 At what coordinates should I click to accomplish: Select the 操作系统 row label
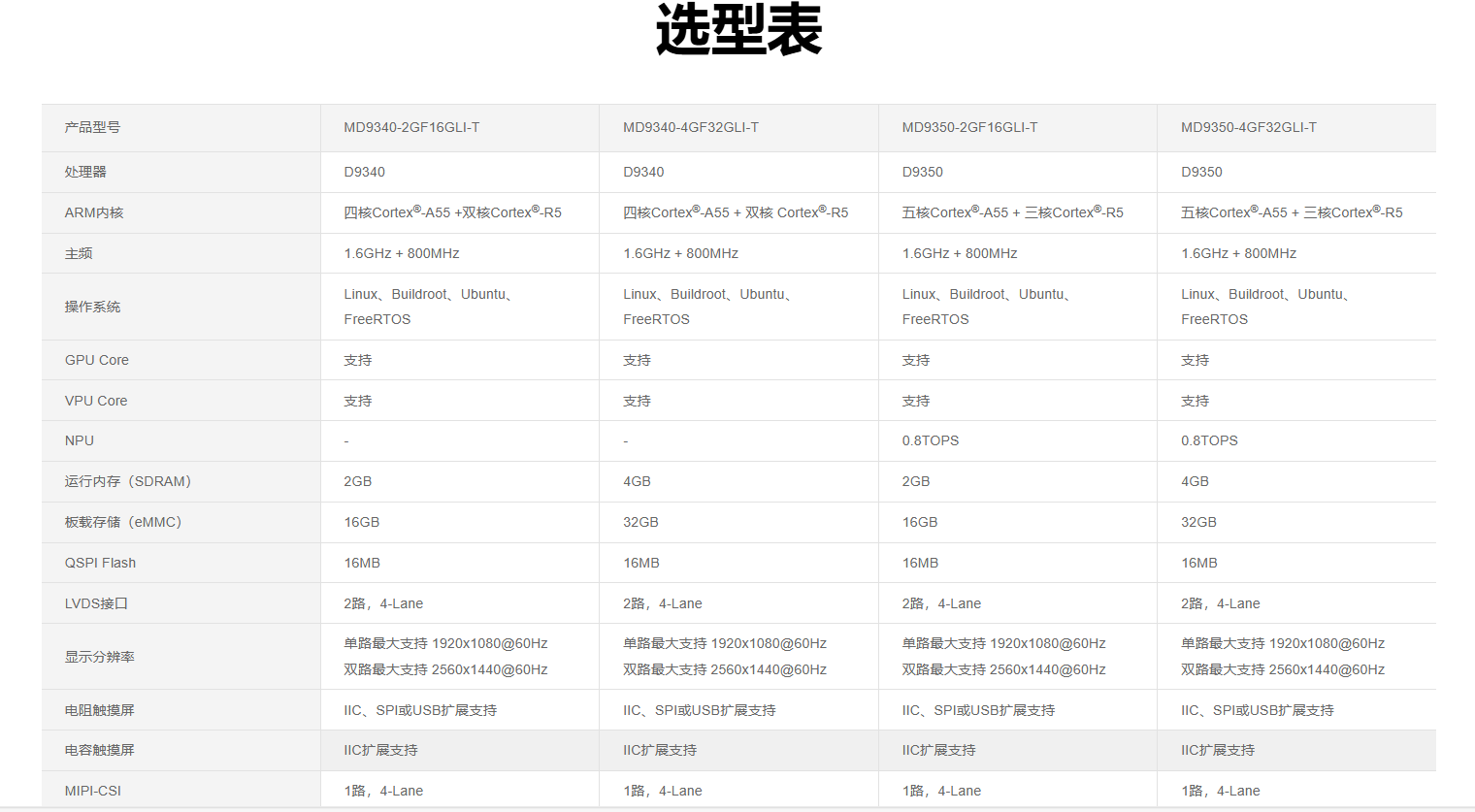(92, 307)
